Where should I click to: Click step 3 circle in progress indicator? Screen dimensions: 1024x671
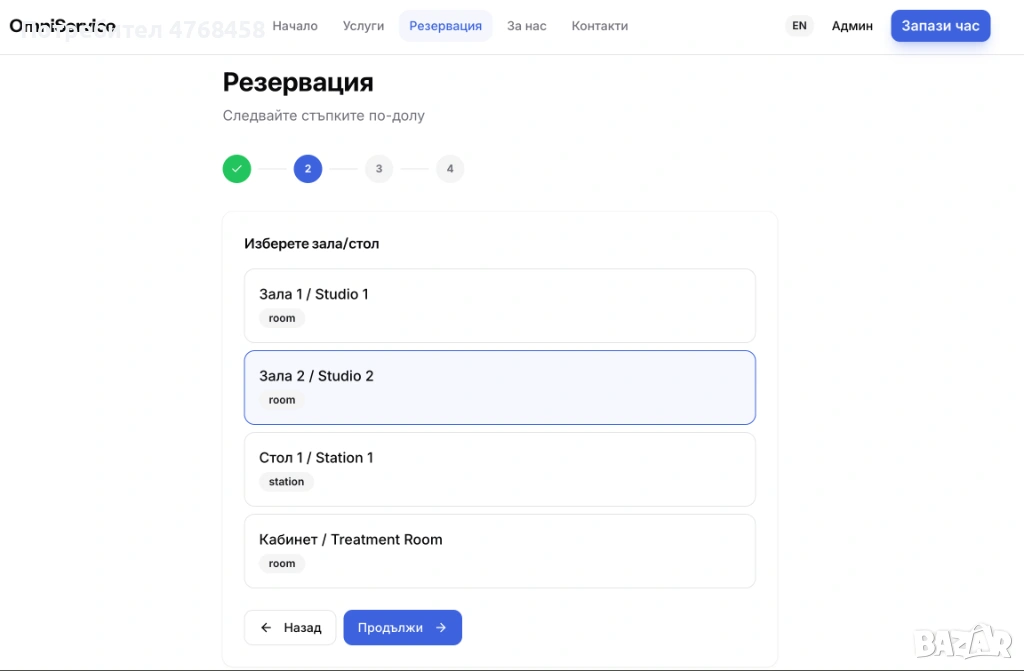point(379,169)
